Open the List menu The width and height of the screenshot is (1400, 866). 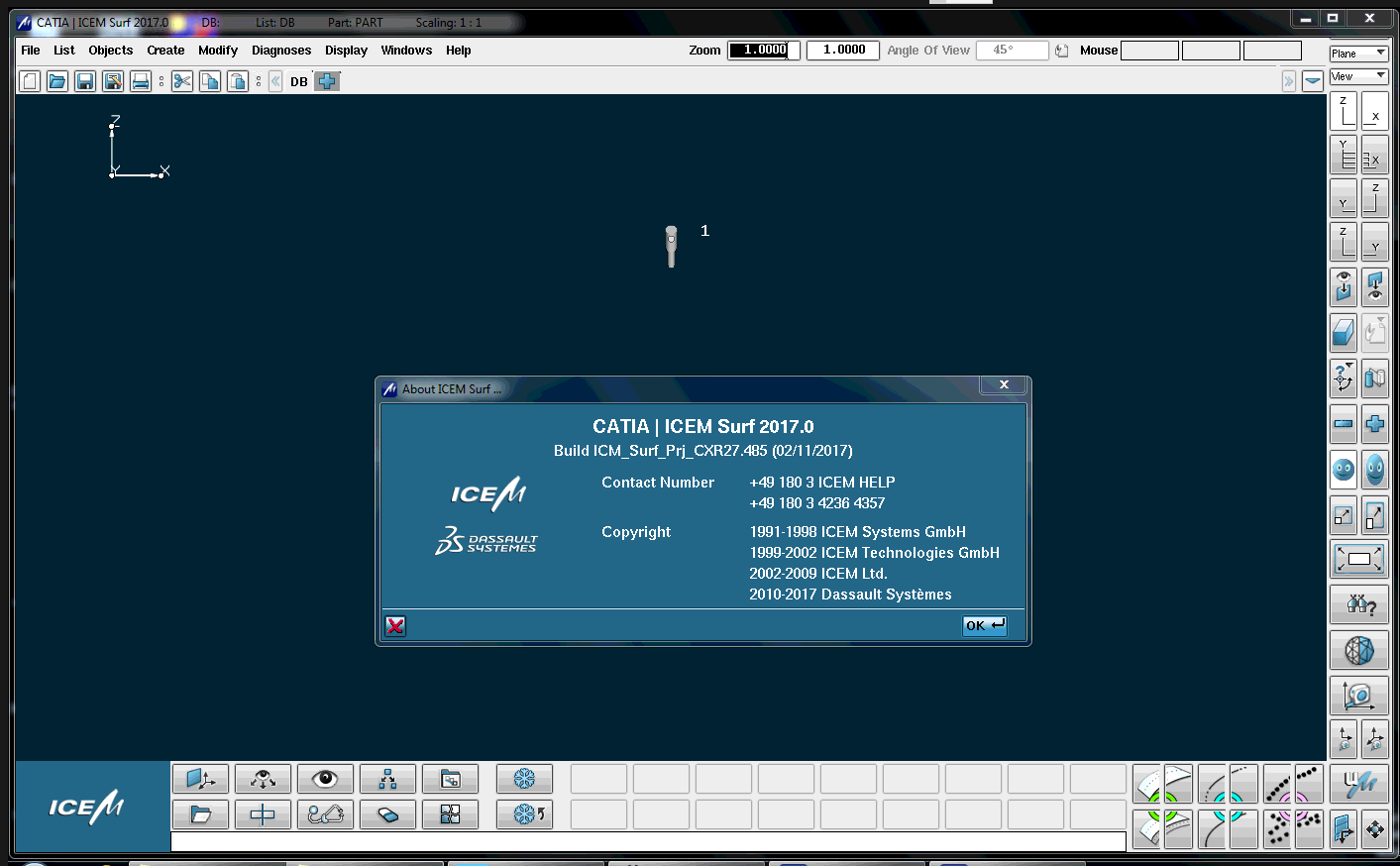point(64,51)
